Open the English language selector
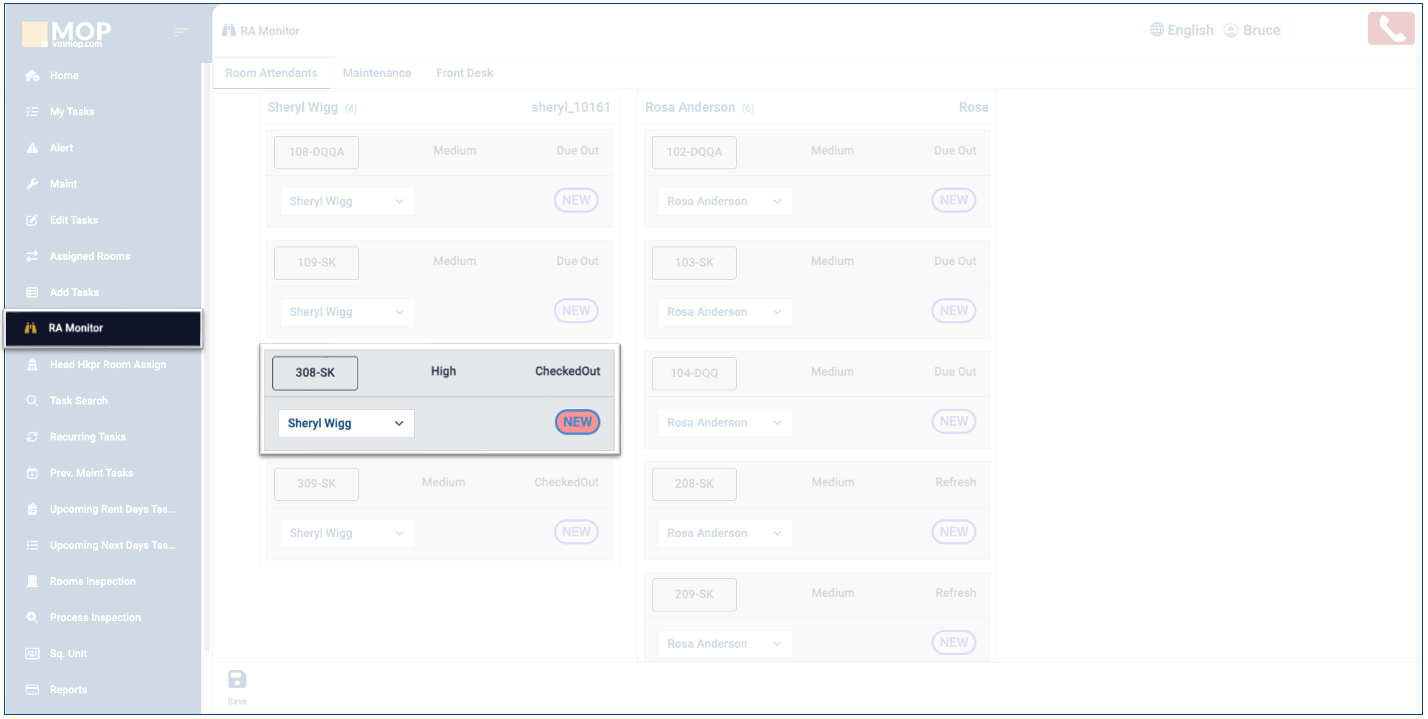The image size is (1428, 719). coord(1181,30)
